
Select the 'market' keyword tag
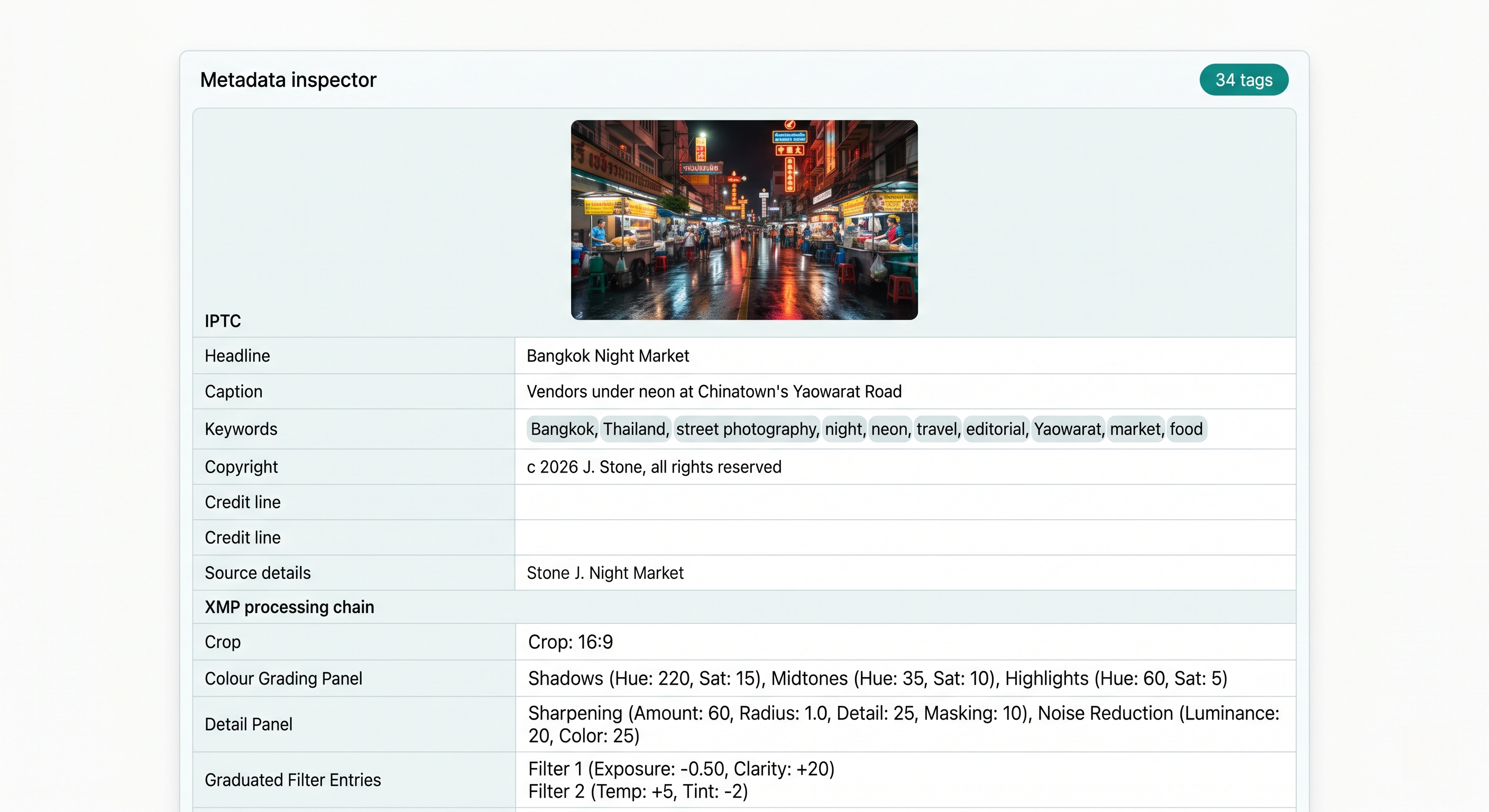coord(1136,429)
